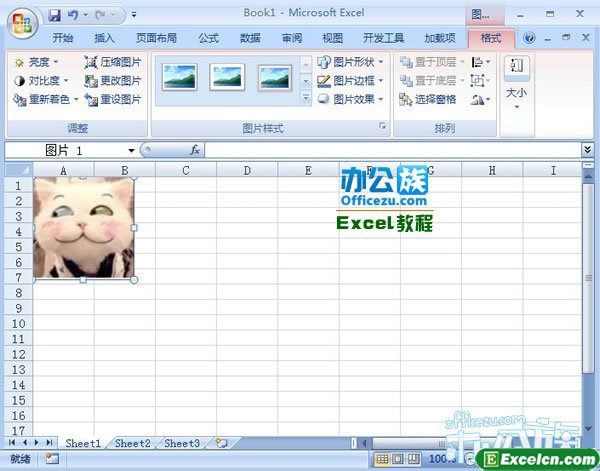The width and height of the screenshot is (600, 471).
Task: Jump to first sheet navigation arrow
Action: [x=12, y=443]
